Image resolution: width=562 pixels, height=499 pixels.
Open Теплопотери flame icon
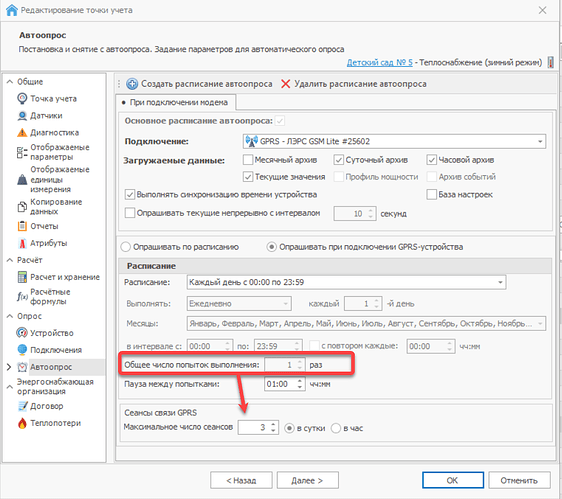(x=22, y=423)
